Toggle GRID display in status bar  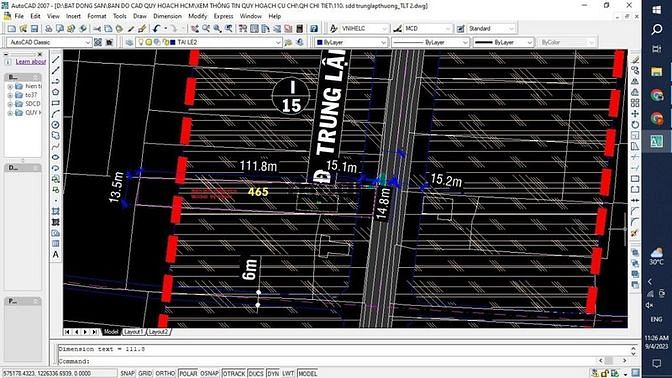[x=145, y=373]
